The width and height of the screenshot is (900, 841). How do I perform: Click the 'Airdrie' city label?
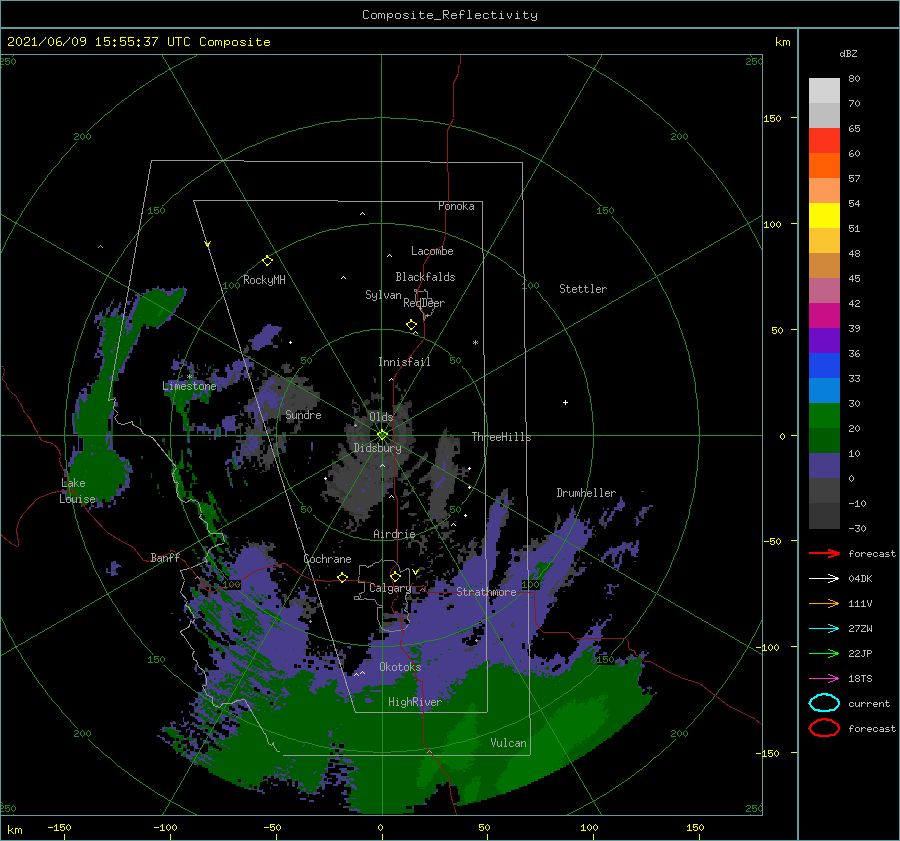(394, 534)
